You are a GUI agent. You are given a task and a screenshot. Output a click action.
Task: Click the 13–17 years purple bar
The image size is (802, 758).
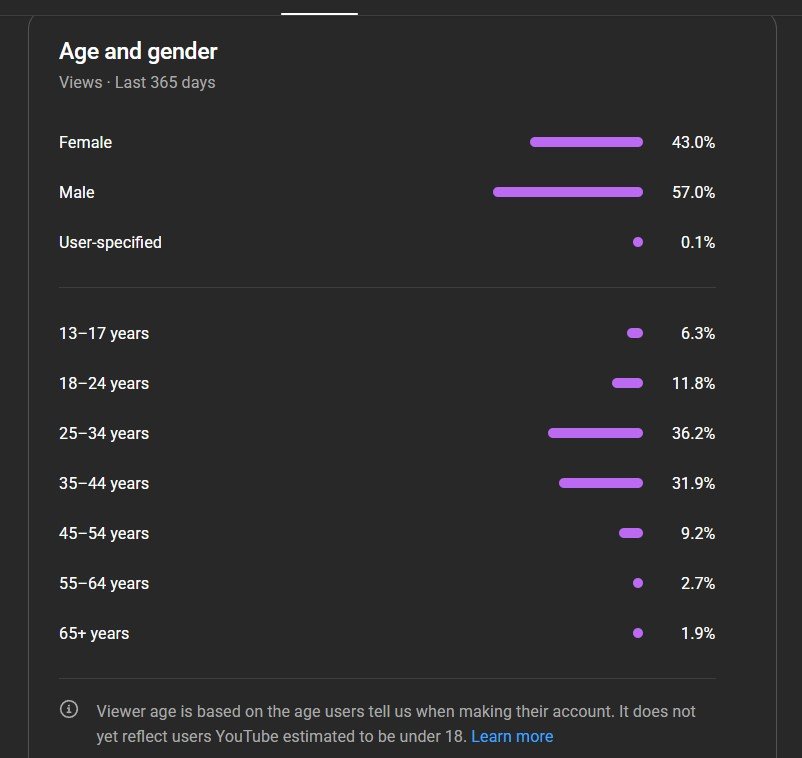pyautogui.click(x=635, y=333)
